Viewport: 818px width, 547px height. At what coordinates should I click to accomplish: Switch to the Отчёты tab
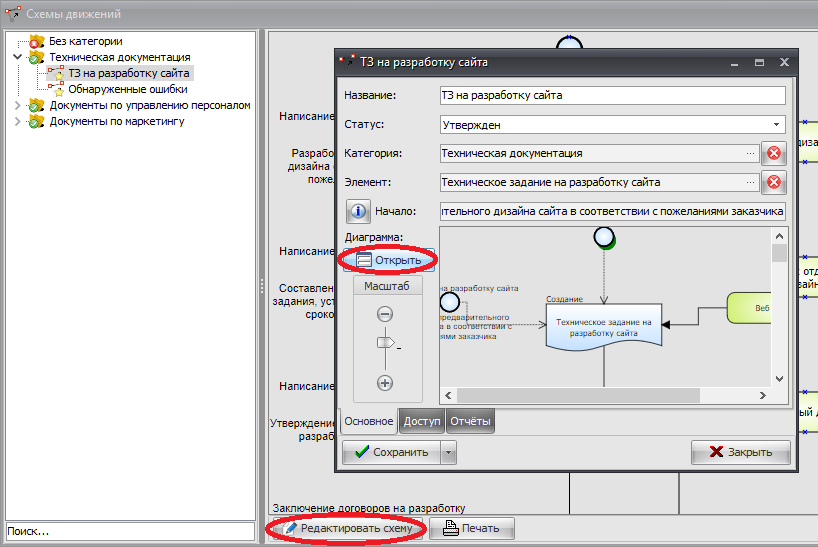point(470,422)
